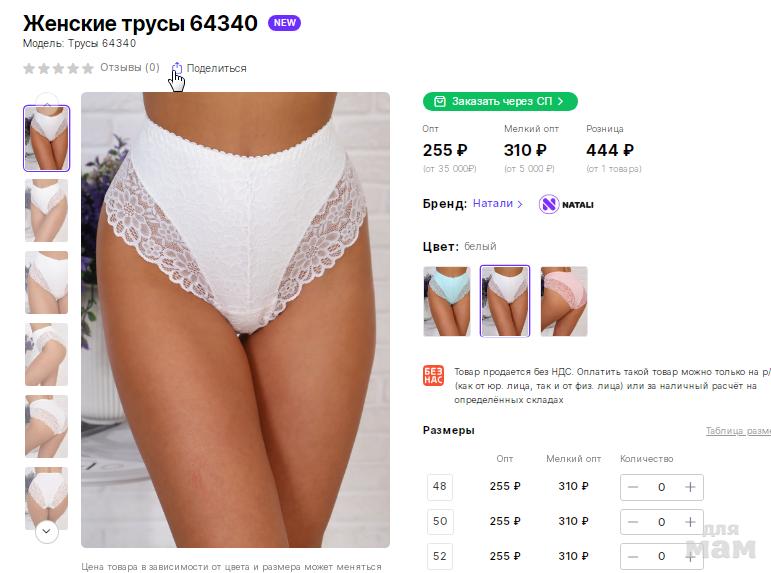
Task: Open the Натали brand link
Action: (497, 204)
